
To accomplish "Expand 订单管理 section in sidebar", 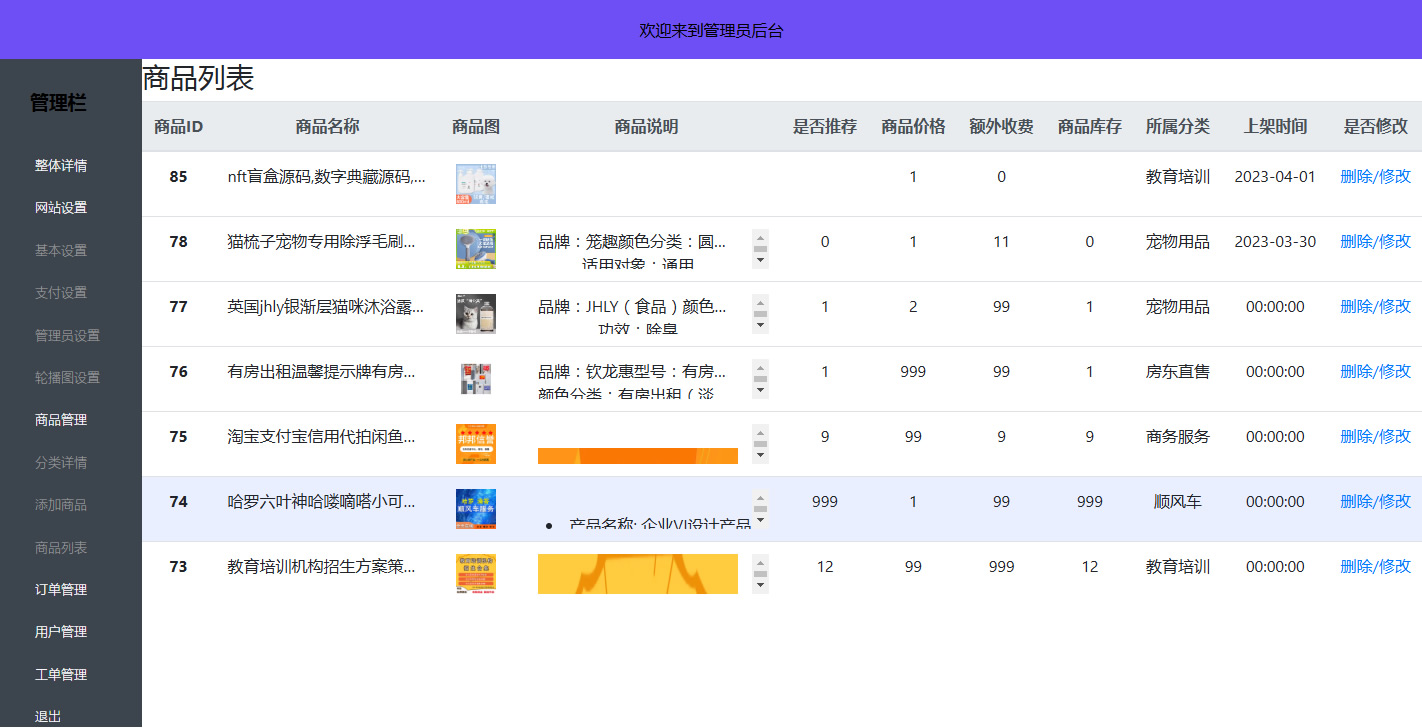I will pyautogui.click(x=61, y=590).
